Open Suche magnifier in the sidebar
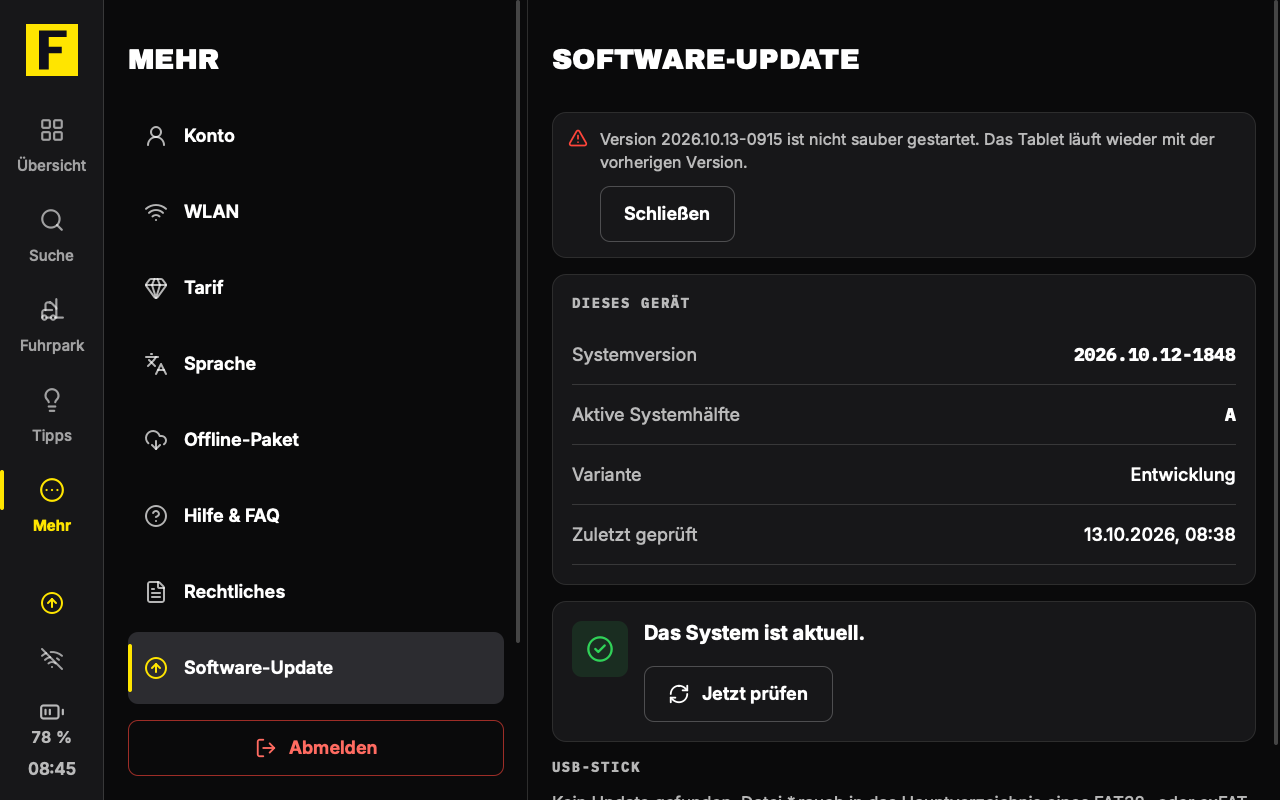 [x=52, y=220]
